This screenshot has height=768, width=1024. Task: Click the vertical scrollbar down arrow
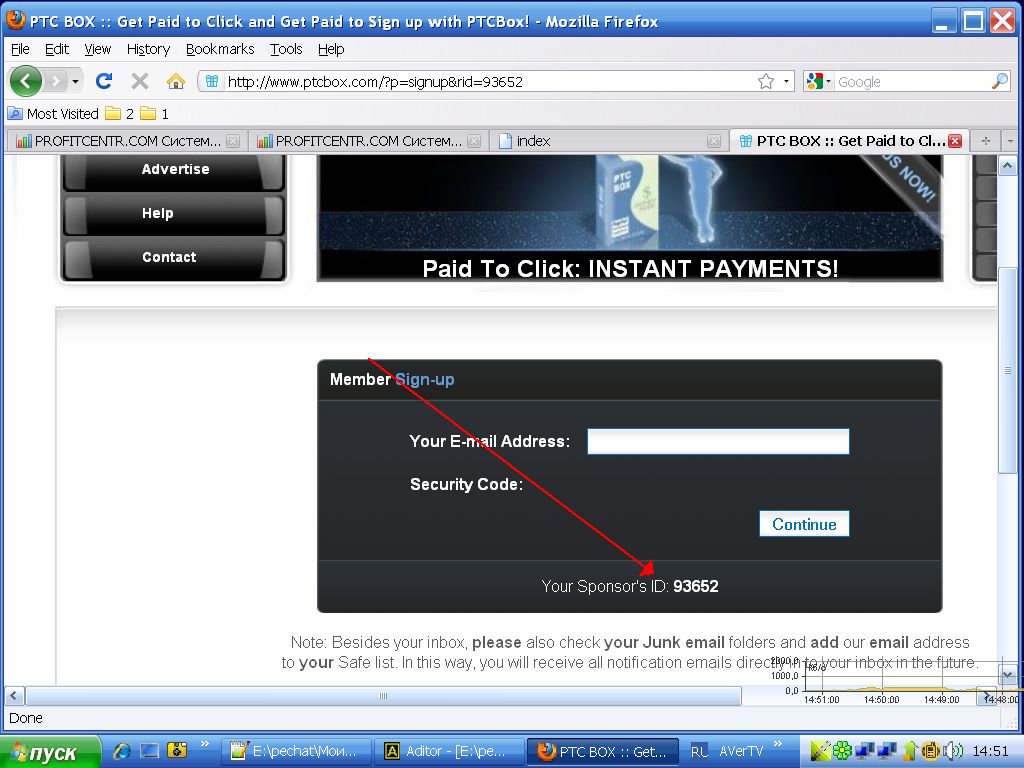point(1007,675)
